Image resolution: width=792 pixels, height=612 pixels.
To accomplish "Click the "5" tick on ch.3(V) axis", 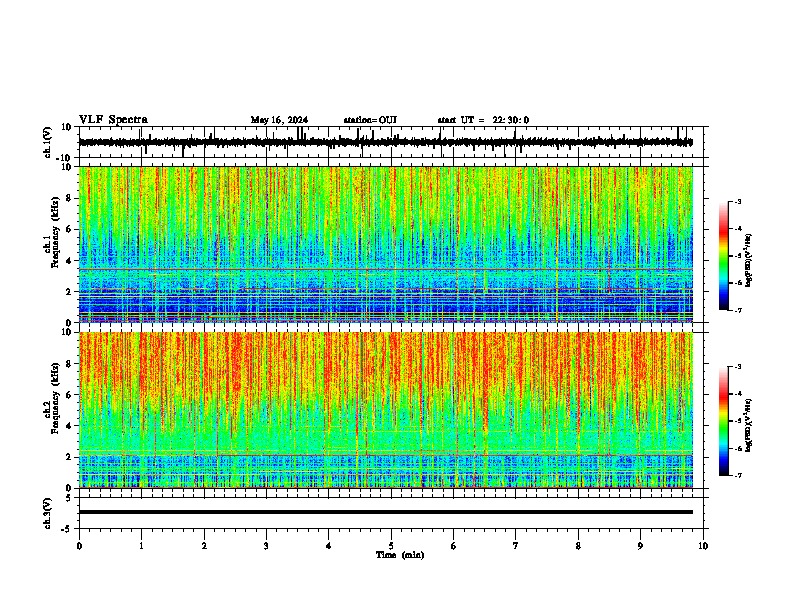I will click(70, 498).
